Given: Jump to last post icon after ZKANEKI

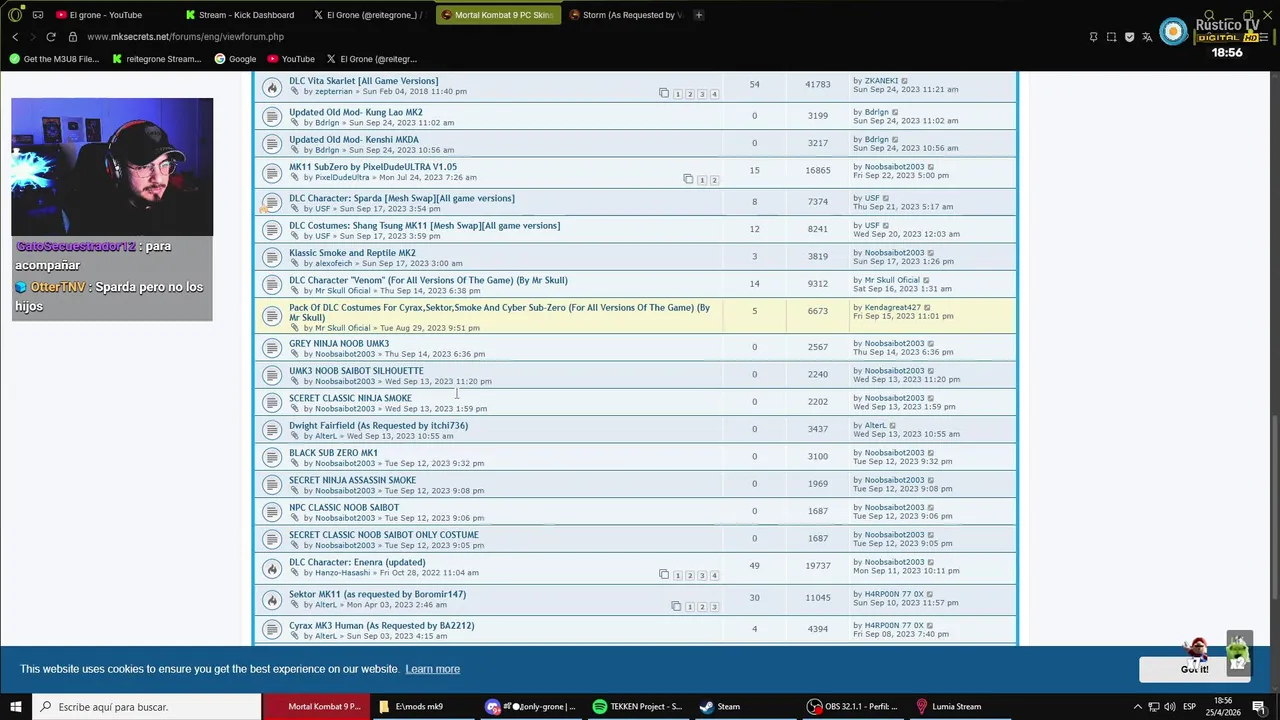Looking at the screenshot, I should [905, 81].
